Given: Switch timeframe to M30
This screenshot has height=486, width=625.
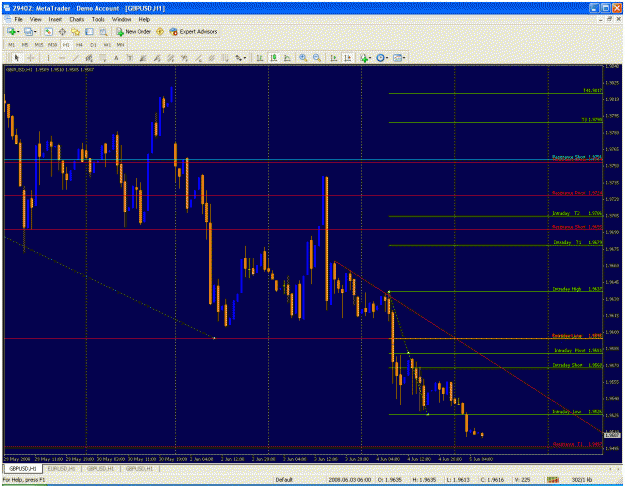Looking at the screenshot, I should pos(52,45).
